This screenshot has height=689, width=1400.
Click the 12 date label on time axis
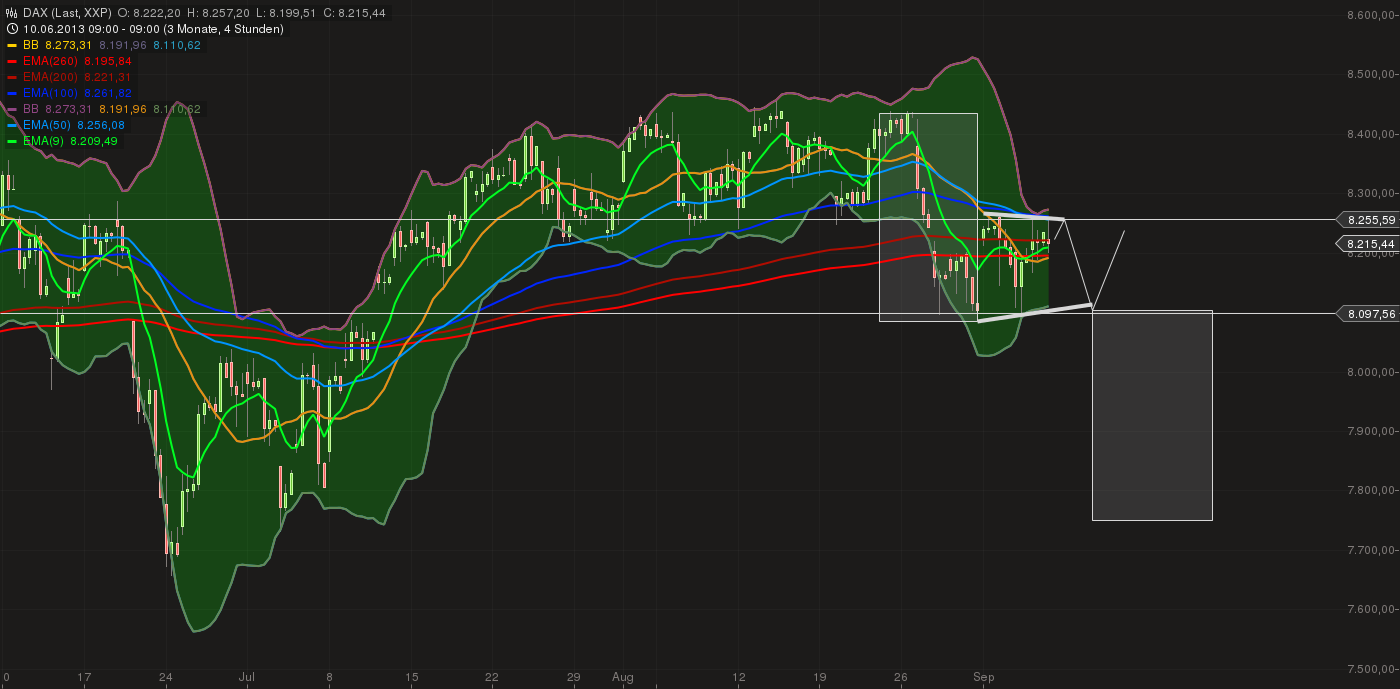click(738, 677)
